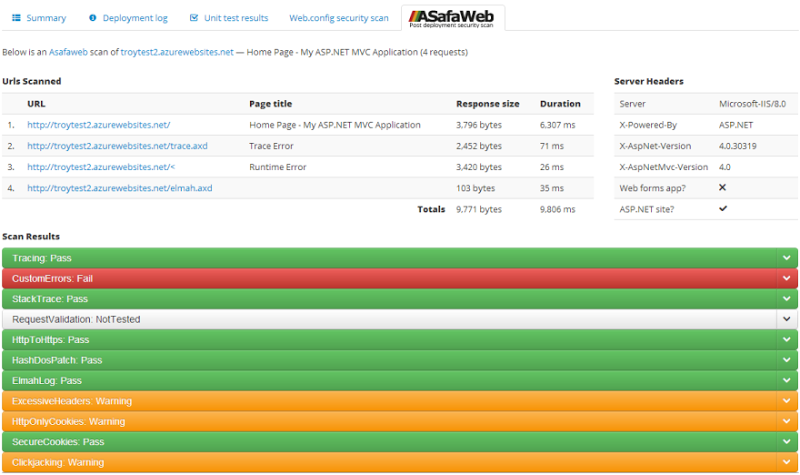800x475 pixels.
Task: Click the 3,796 bytes response size cell
Action: pyautogui.click(x=479, y=125)
